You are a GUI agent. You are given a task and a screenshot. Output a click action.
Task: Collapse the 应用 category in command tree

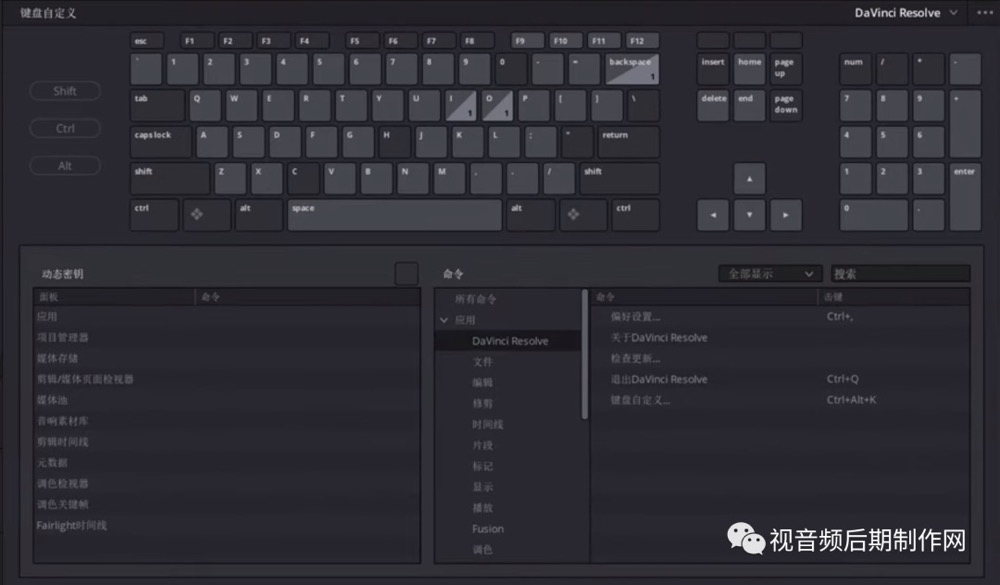(x=444, y=320)
